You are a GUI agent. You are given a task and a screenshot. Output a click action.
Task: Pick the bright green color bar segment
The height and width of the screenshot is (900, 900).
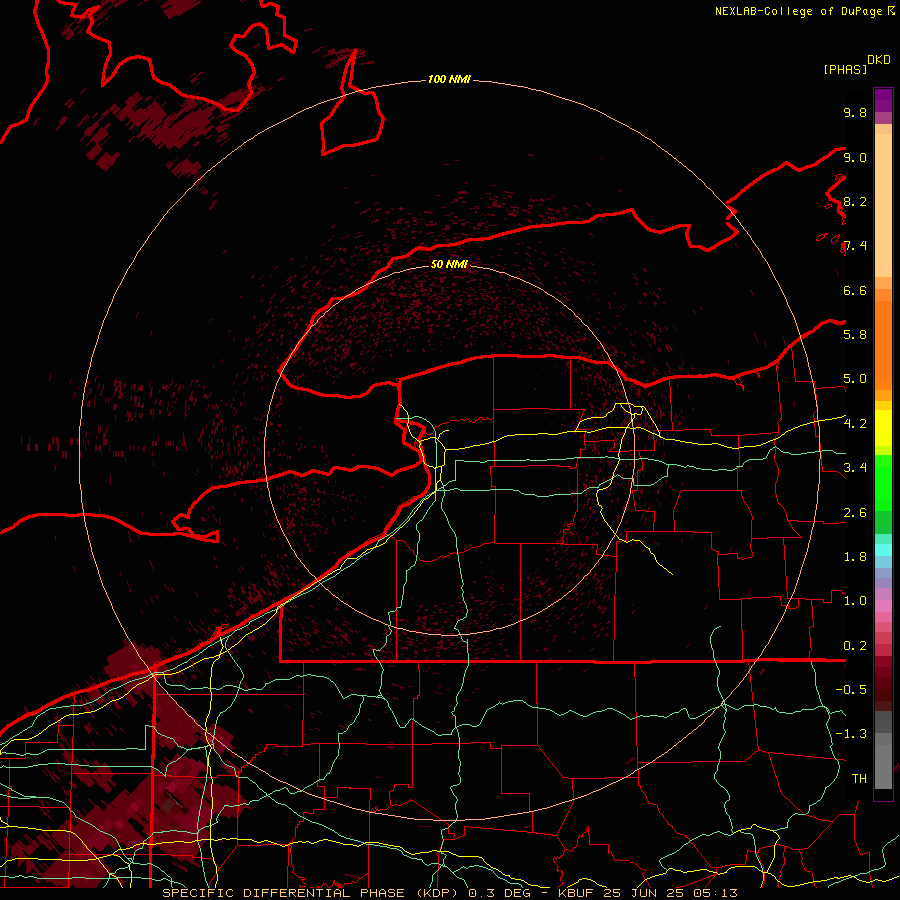coord(883,483)
